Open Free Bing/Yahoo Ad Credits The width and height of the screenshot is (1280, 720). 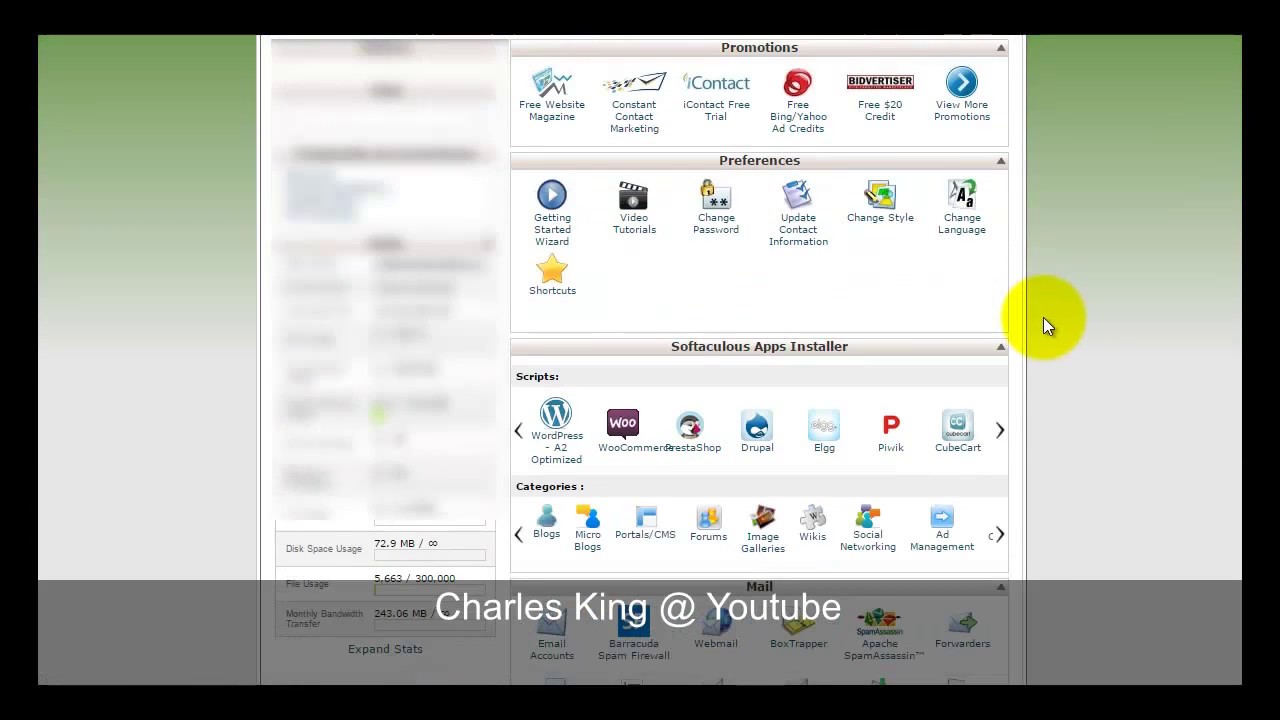pyautogui.click(x=798, y=101)
